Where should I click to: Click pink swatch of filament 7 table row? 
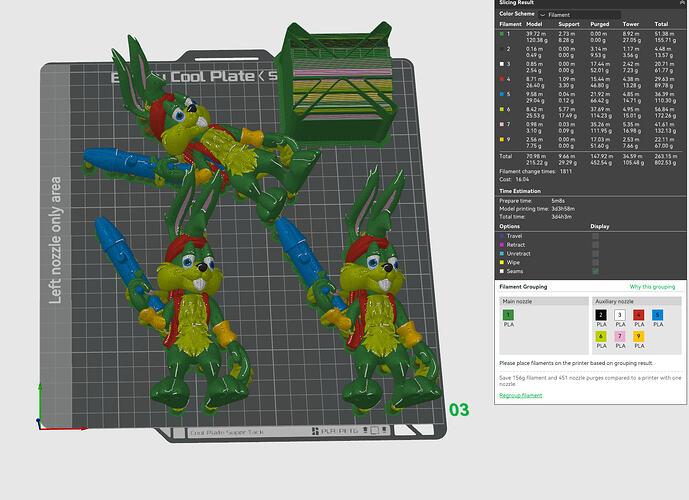coord(502,124)
